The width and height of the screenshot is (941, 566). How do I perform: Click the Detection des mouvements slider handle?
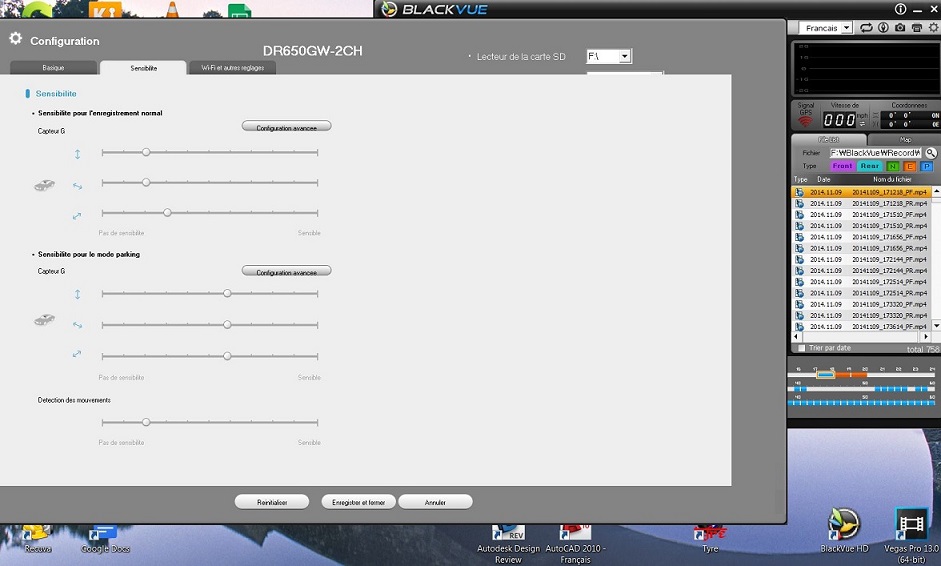(x=146, y=423)
